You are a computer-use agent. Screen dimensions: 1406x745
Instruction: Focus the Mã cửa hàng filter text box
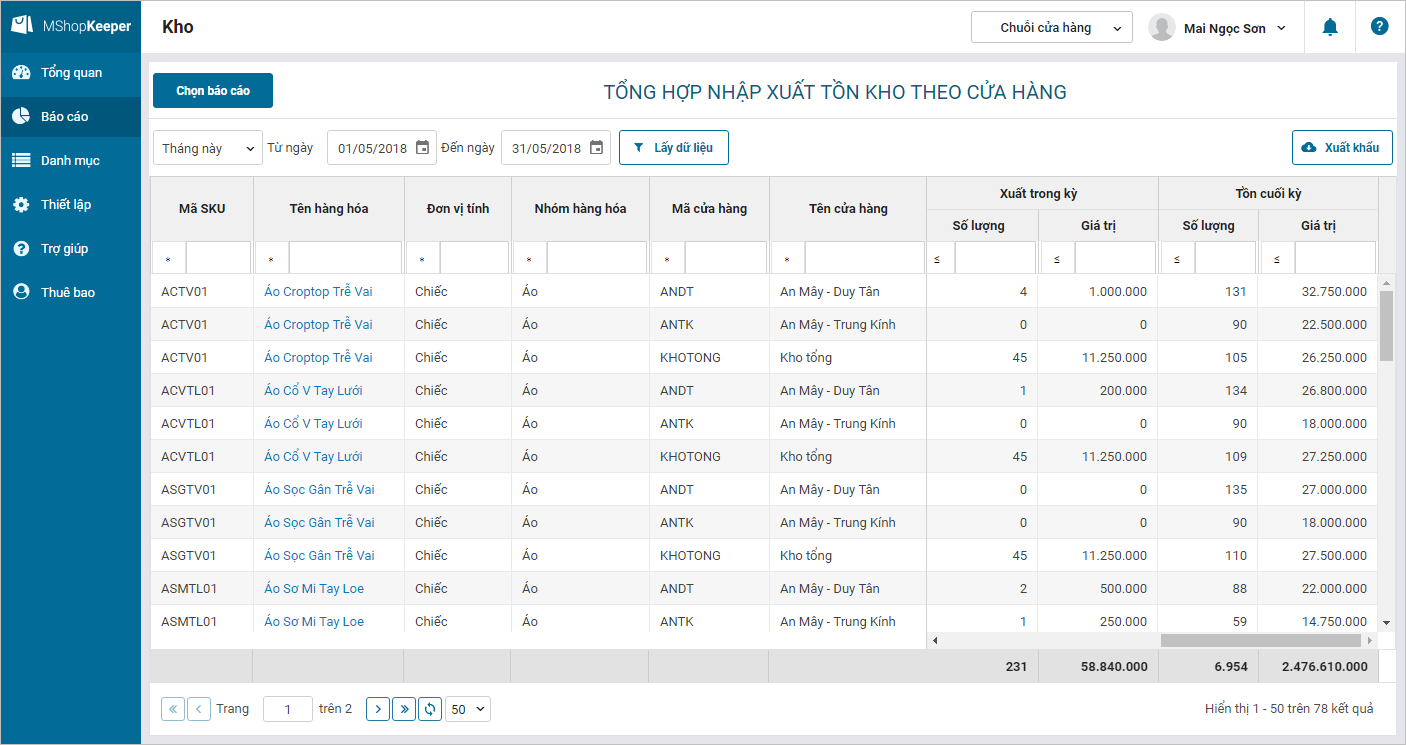[726, 258]
